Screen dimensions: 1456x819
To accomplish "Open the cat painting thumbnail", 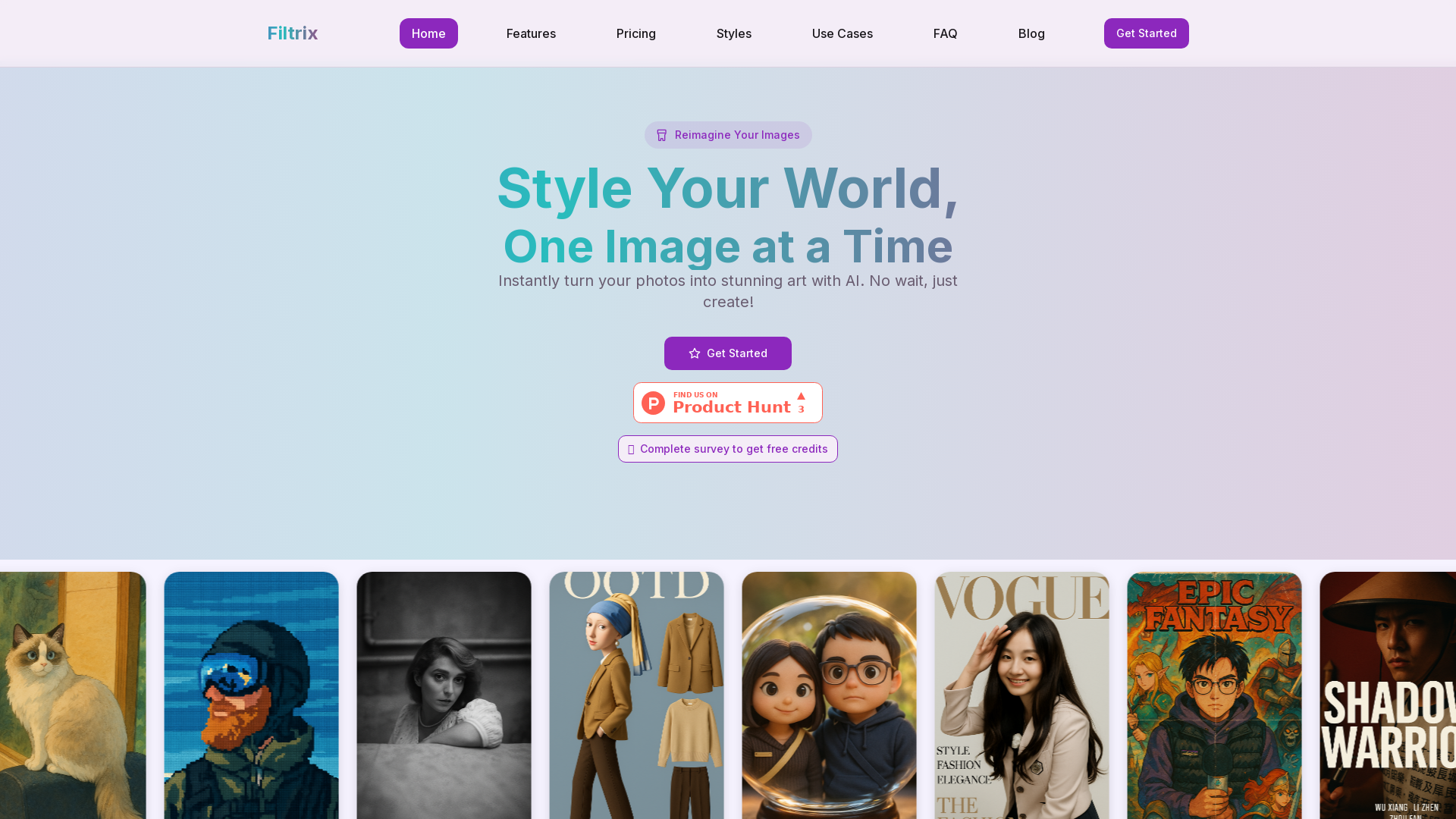I will coord(73,695).
